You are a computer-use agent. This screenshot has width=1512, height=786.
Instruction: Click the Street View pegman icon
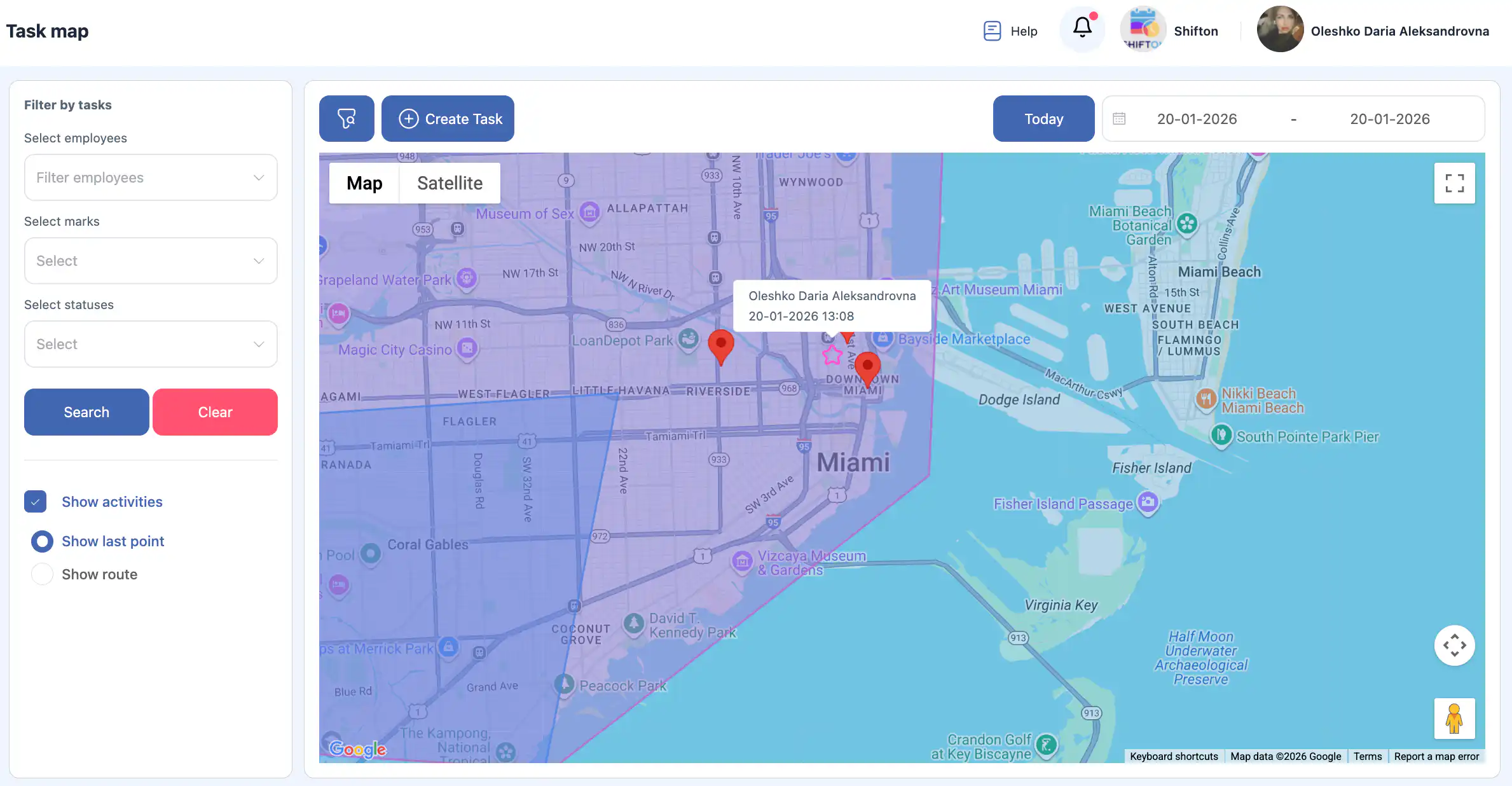coord(1454,719)
